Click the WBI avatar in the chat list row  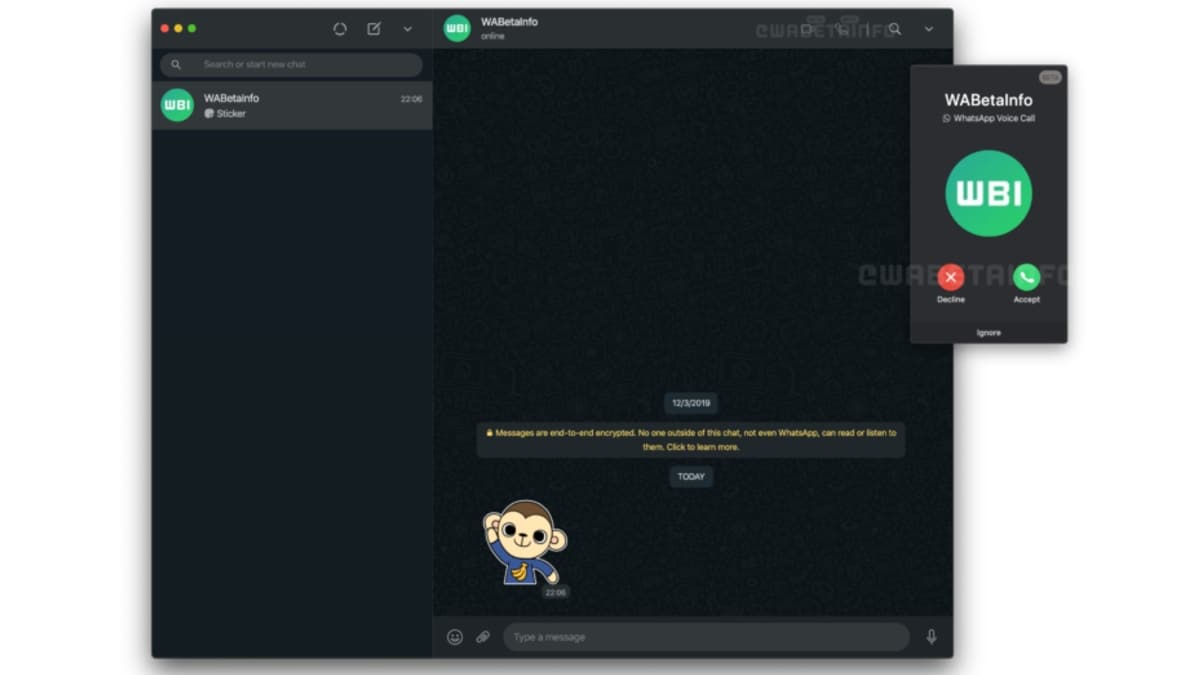click(177, 105)
